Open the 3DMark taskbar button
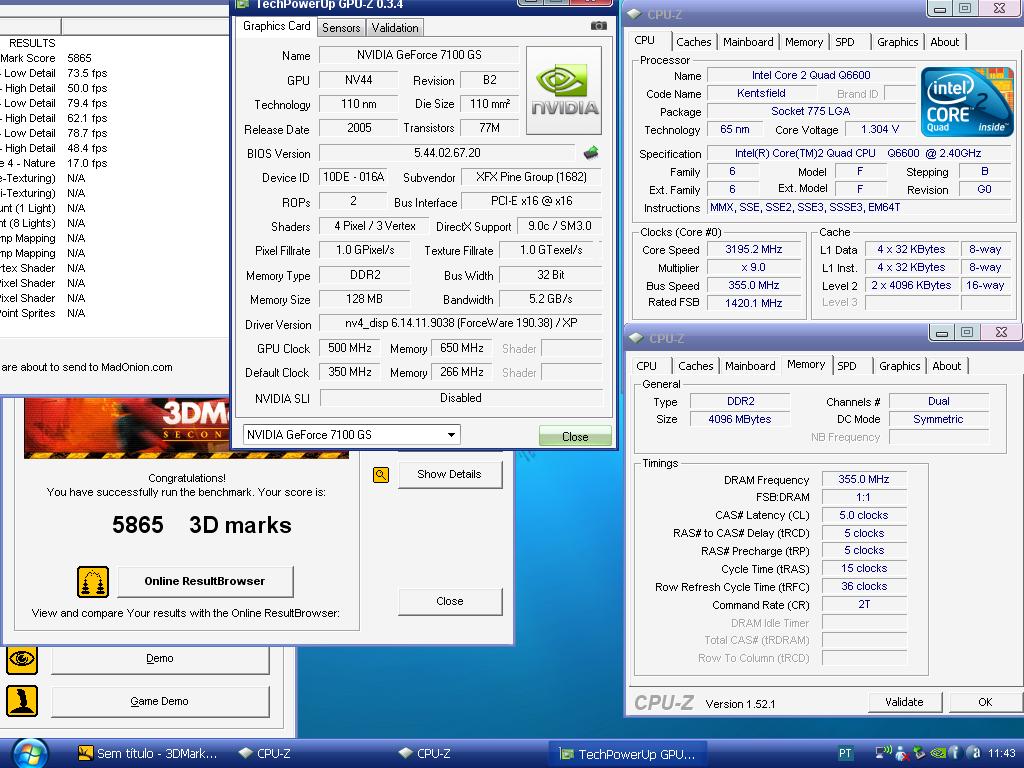The width and height of the screenshot is (1024, 768). click(148, 754)
